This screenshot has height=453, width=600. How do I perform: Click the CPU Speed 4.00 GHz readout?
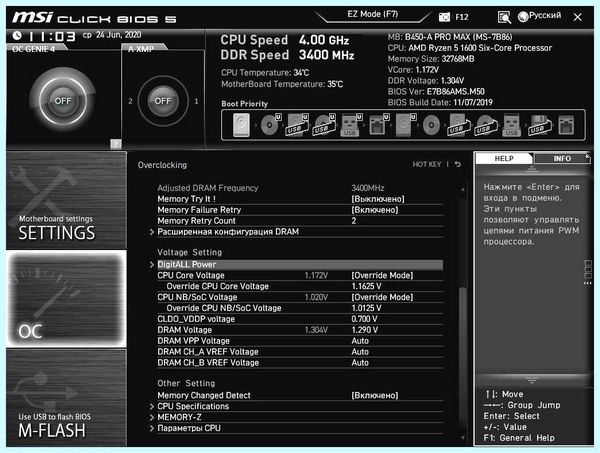pyautogui.click(x=285, y=40)
